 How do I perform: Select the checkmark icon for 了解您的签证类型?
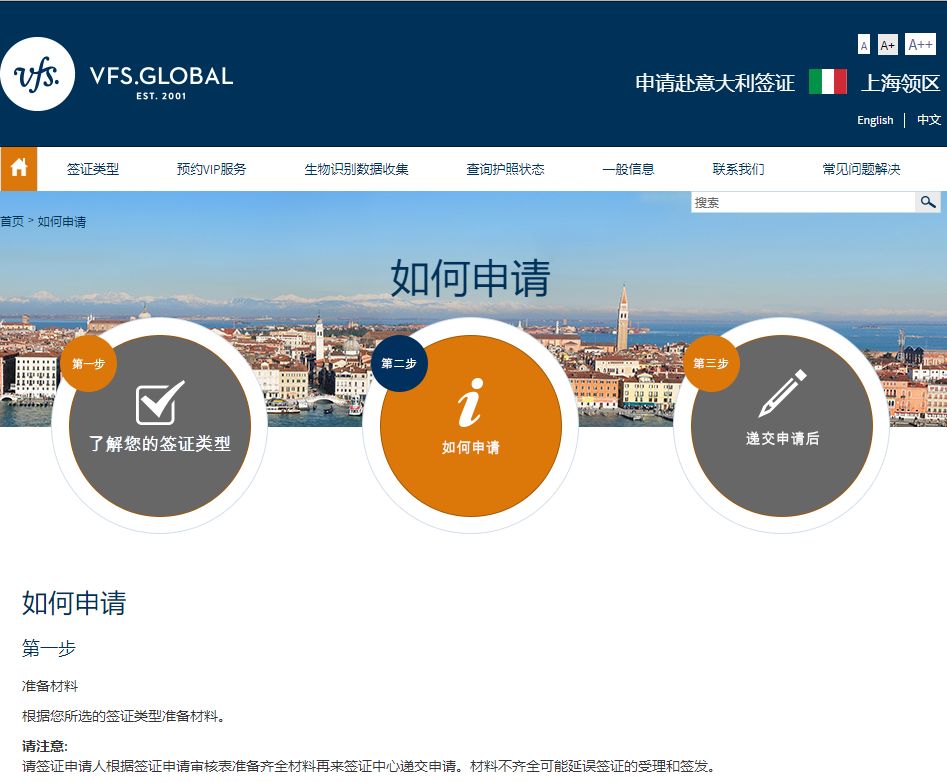(160, 403)
